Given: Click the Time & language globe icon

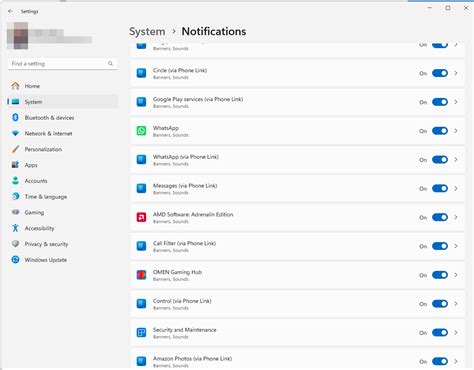Looking at the screenshot, I should click(x=15, y=196).
